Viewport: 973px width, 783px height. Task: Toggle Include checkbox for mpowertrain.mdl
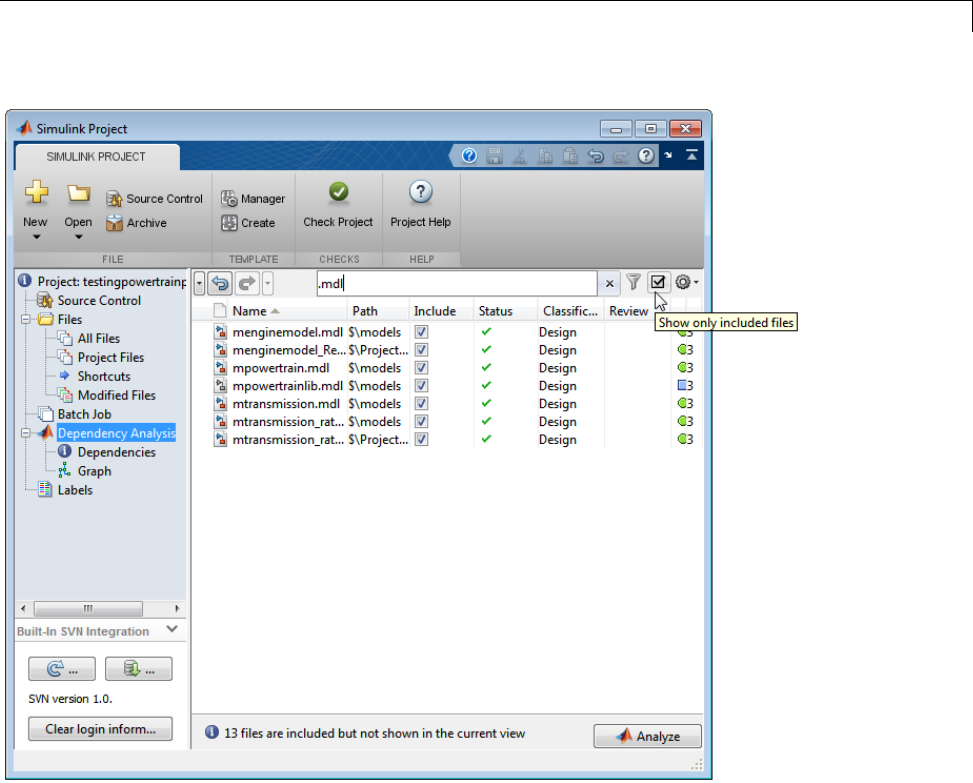(x=421, y=368)
